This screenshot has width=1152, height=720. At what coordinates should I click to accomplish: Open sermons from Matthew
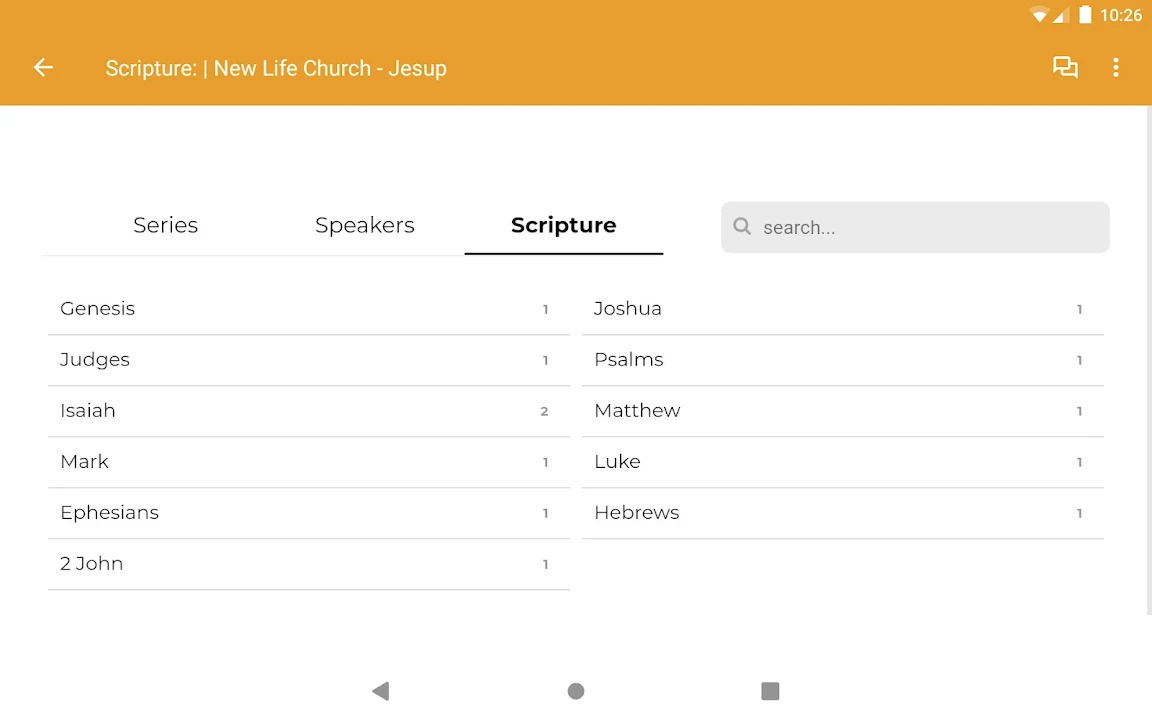842,411
